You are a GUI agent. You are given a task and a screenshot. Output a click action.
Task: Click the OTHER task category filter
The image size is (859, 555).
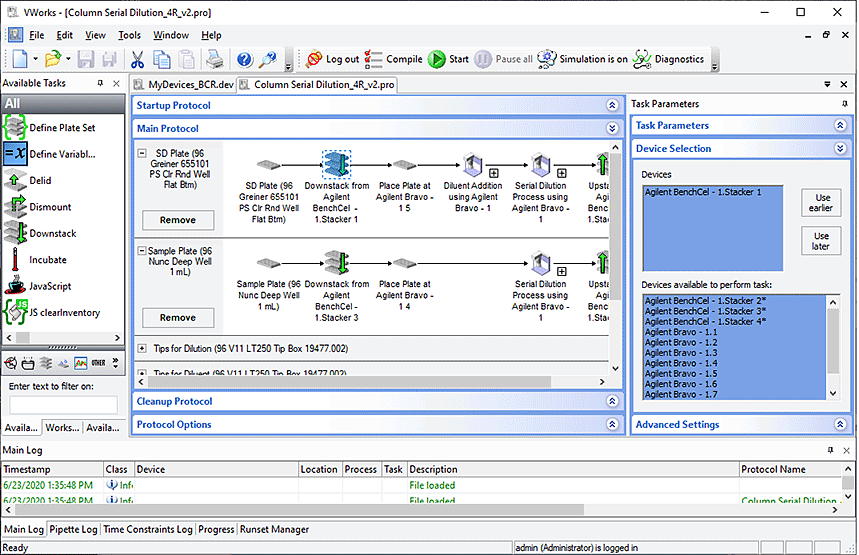tap(99, 363)
